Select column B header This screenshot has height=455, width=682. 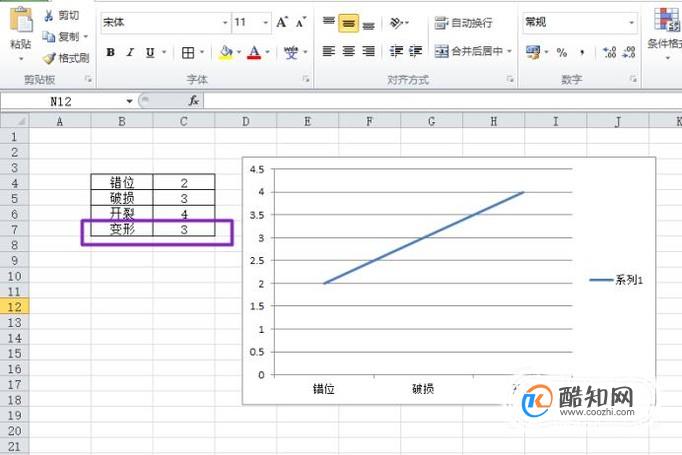tap(122, 121)
